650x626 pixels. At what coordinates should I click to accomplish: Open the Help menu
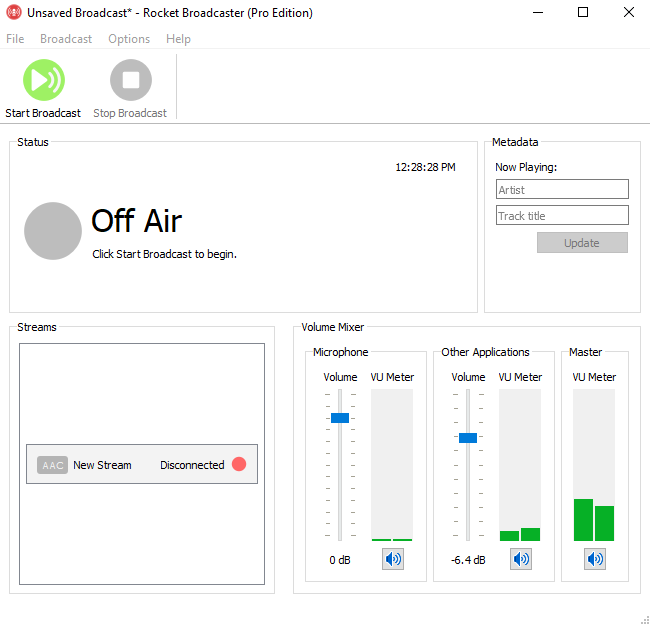click(x=178, y=39)
